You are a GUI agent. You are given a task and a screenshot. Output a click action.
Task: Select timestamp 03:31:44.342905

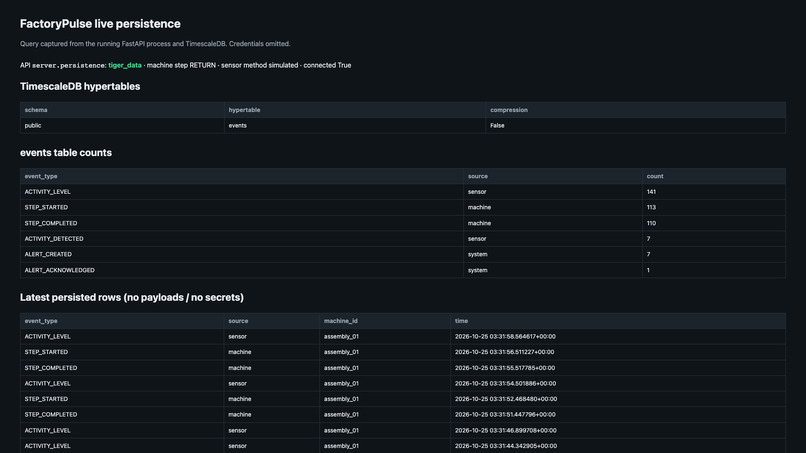coord(506,446)
